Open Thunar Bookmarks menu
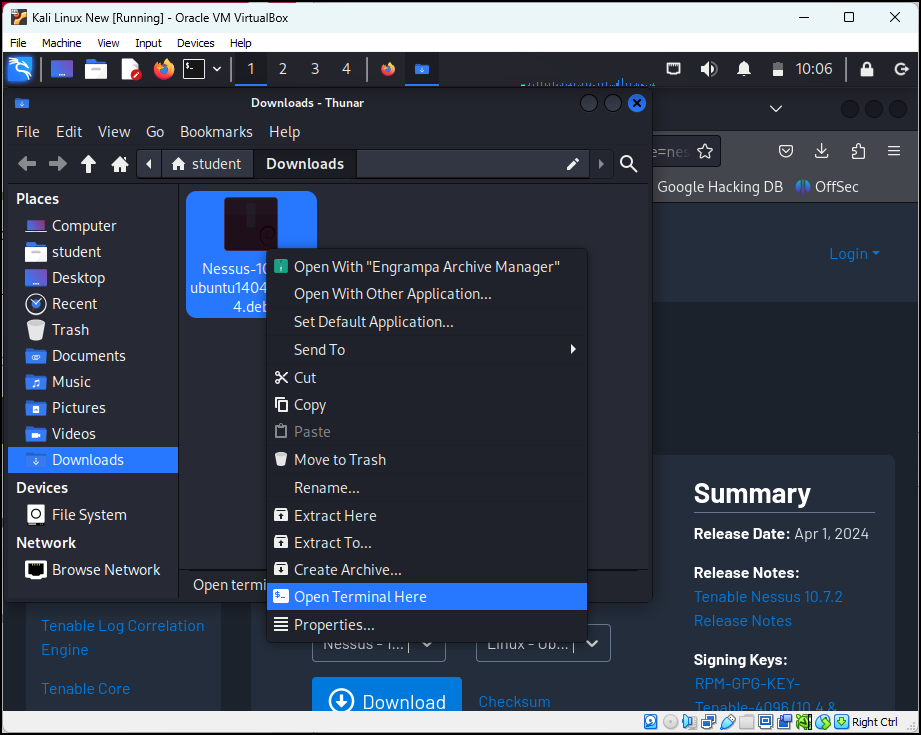 [216, 132]
